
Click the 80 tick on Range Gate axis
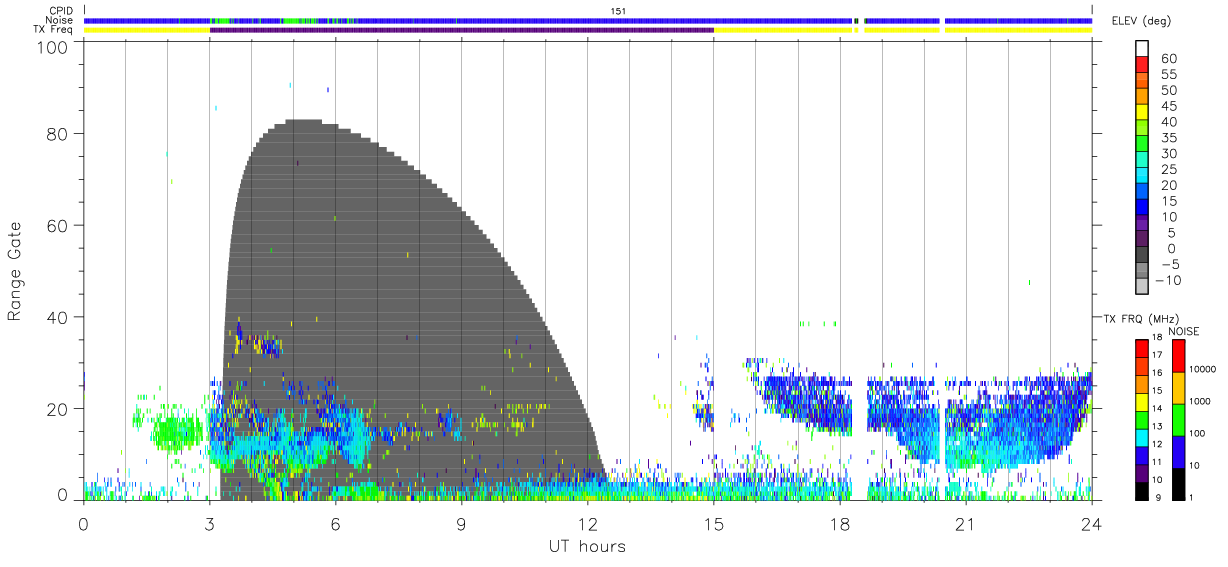(x=59, y=134)
